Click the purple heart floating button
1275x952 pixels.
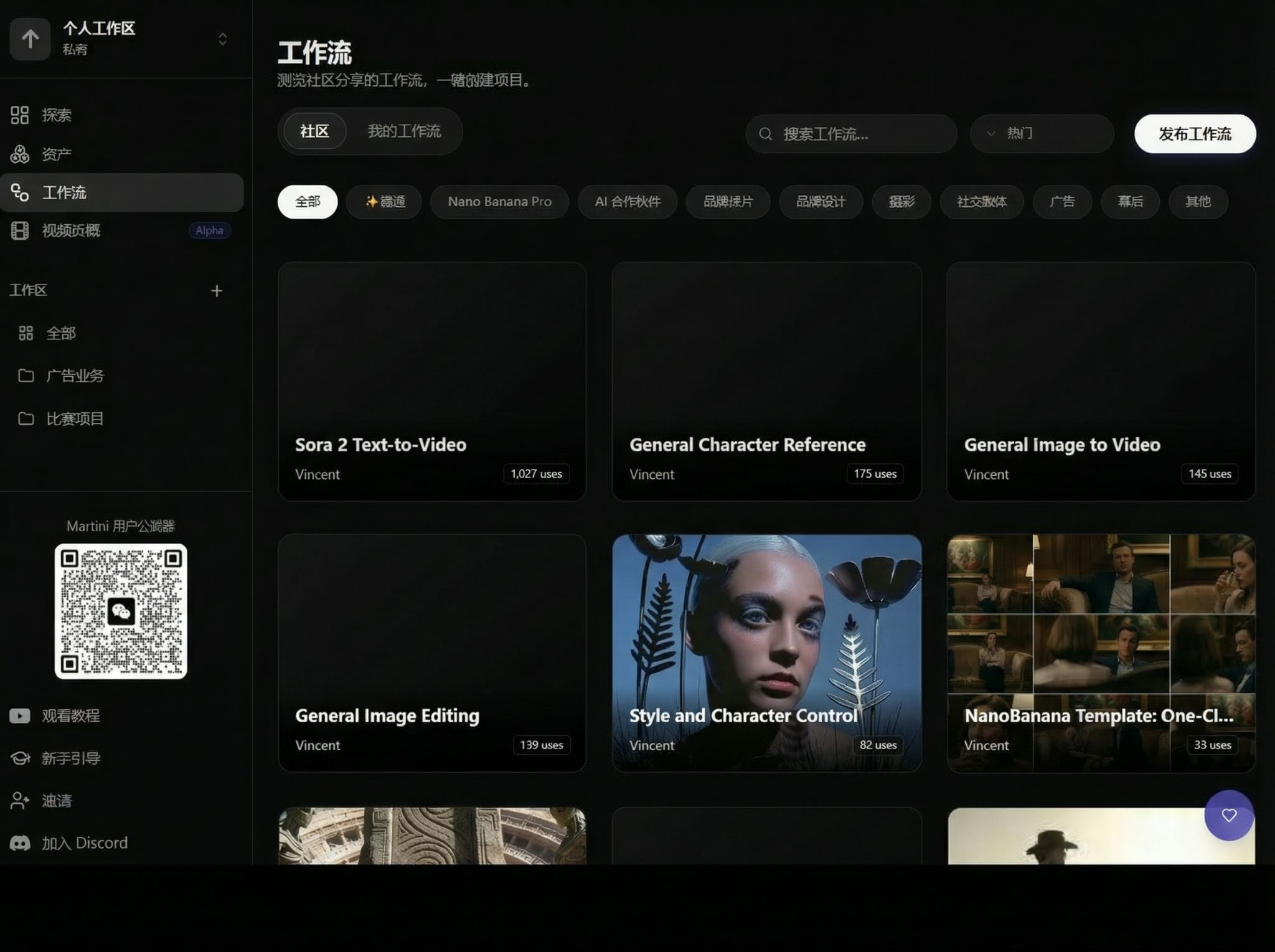[1228, 816]
